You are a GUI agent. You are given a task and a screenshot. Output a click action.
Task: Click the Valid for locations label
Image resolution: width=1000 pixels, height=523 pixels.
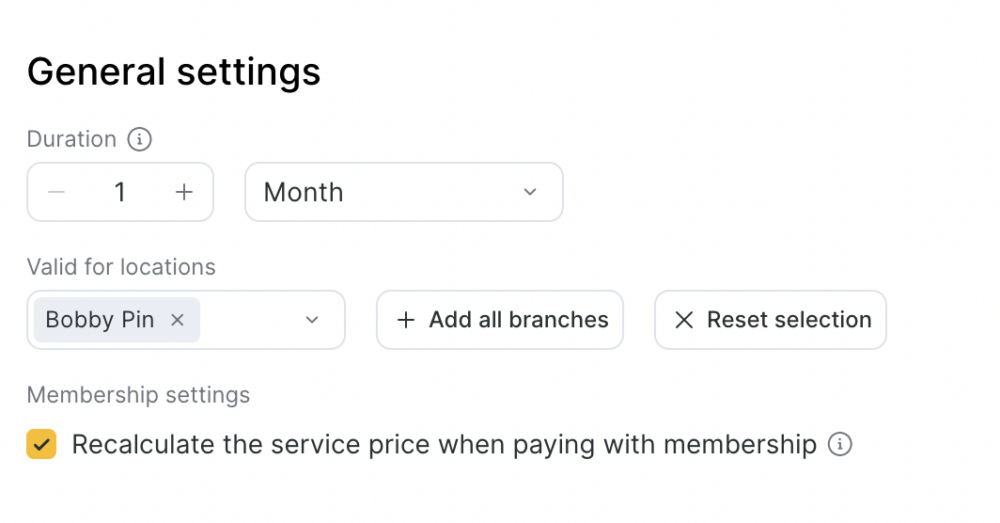point(121,267)
